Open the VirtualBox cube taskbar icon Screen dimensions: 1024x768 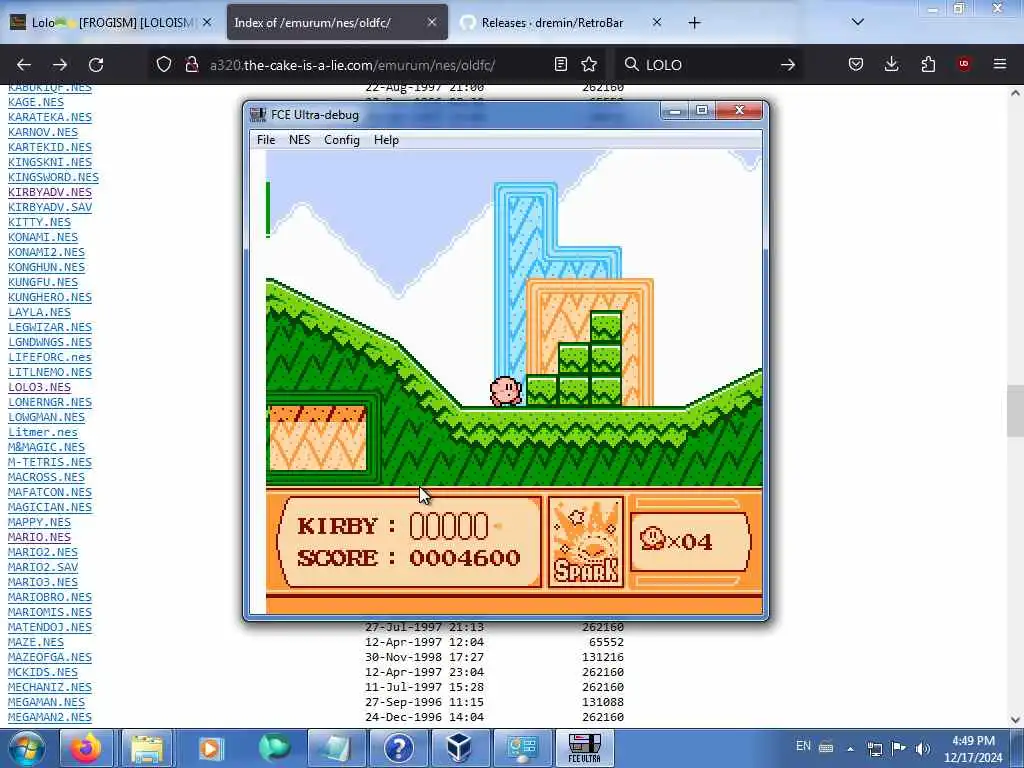coord(460,748)
